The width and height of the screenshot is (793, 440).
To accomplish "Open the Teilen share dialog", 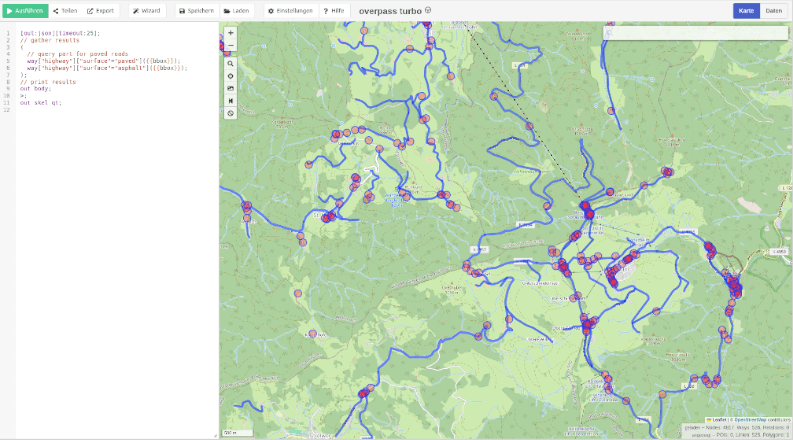I will (66, 10).
